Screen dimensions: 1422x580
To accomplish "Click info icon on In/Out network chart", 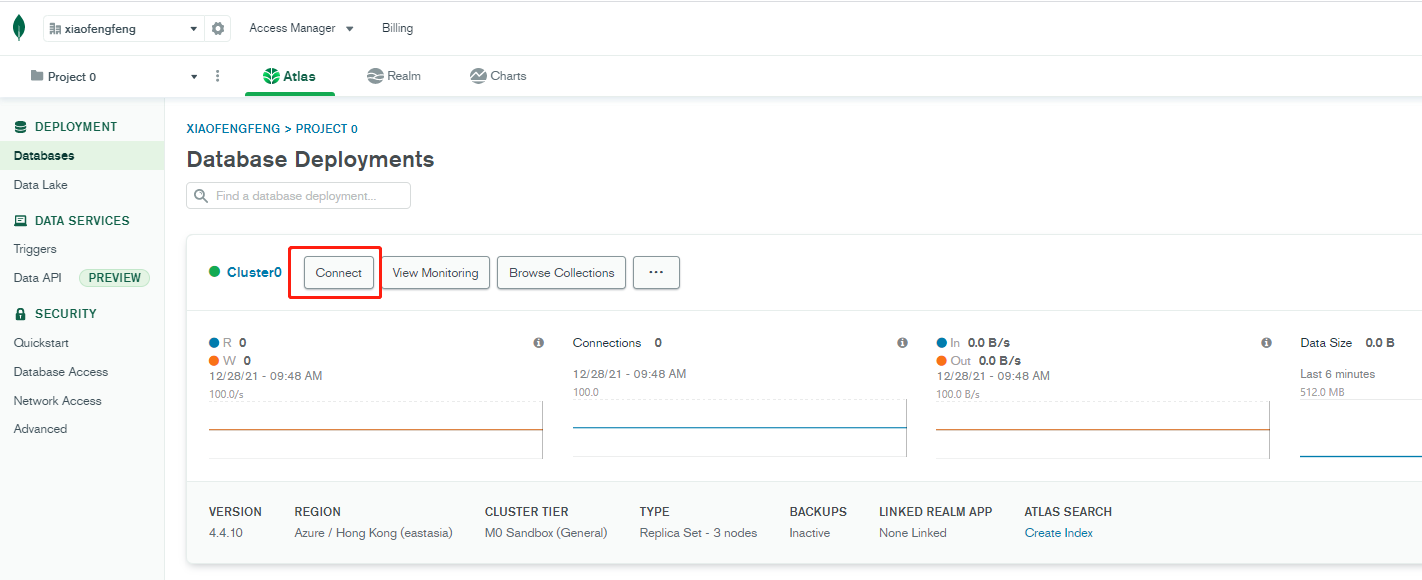I will 1267,343.
